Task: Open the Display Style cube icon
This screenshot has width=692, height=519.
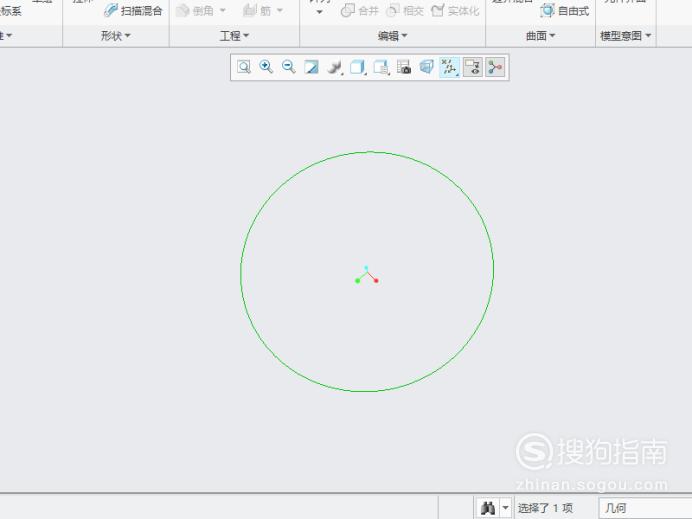Action: click(357, 67)
